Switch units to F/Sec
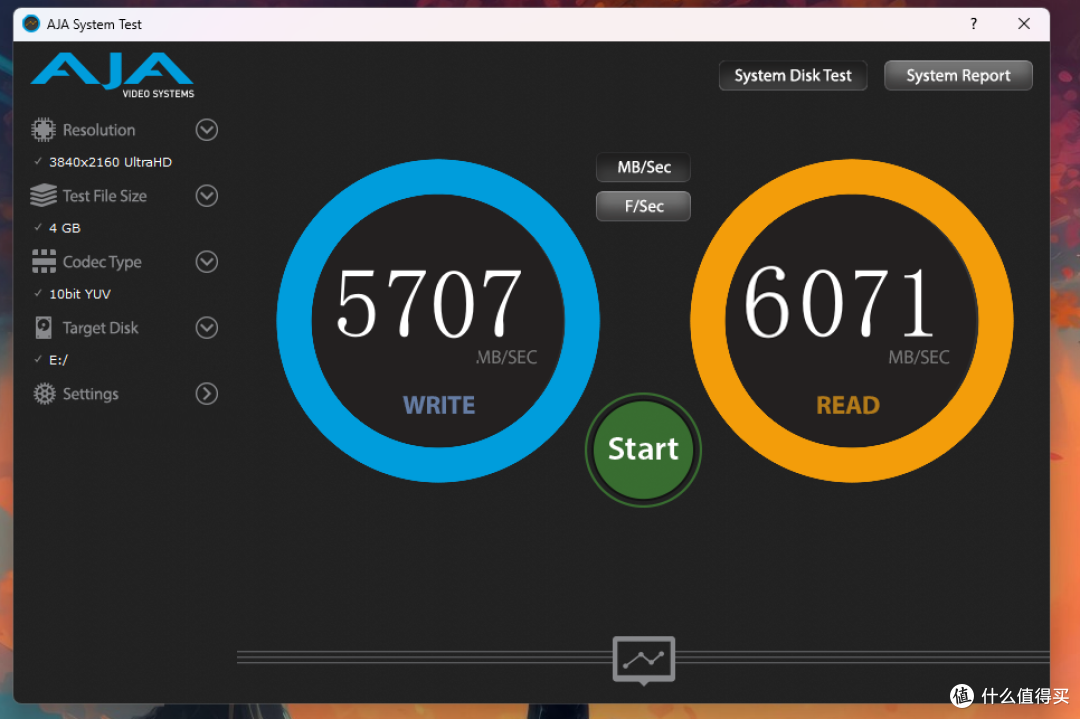1080x719 pixels. pos(643,206)
